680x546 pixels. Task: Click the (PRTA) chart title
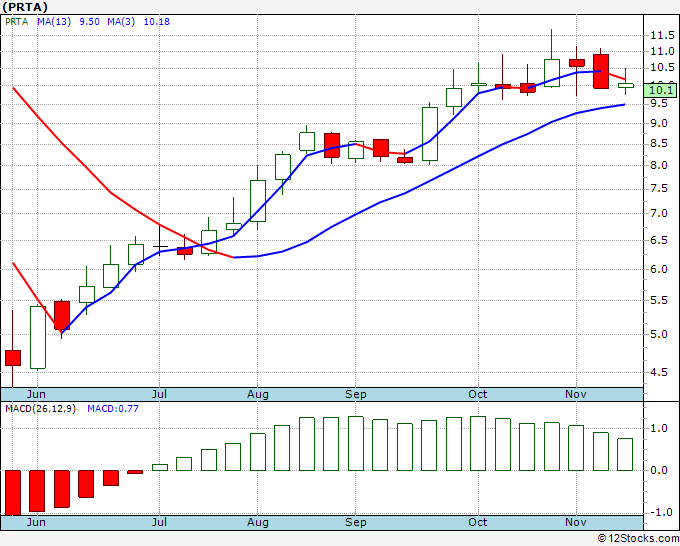point(25,7)
